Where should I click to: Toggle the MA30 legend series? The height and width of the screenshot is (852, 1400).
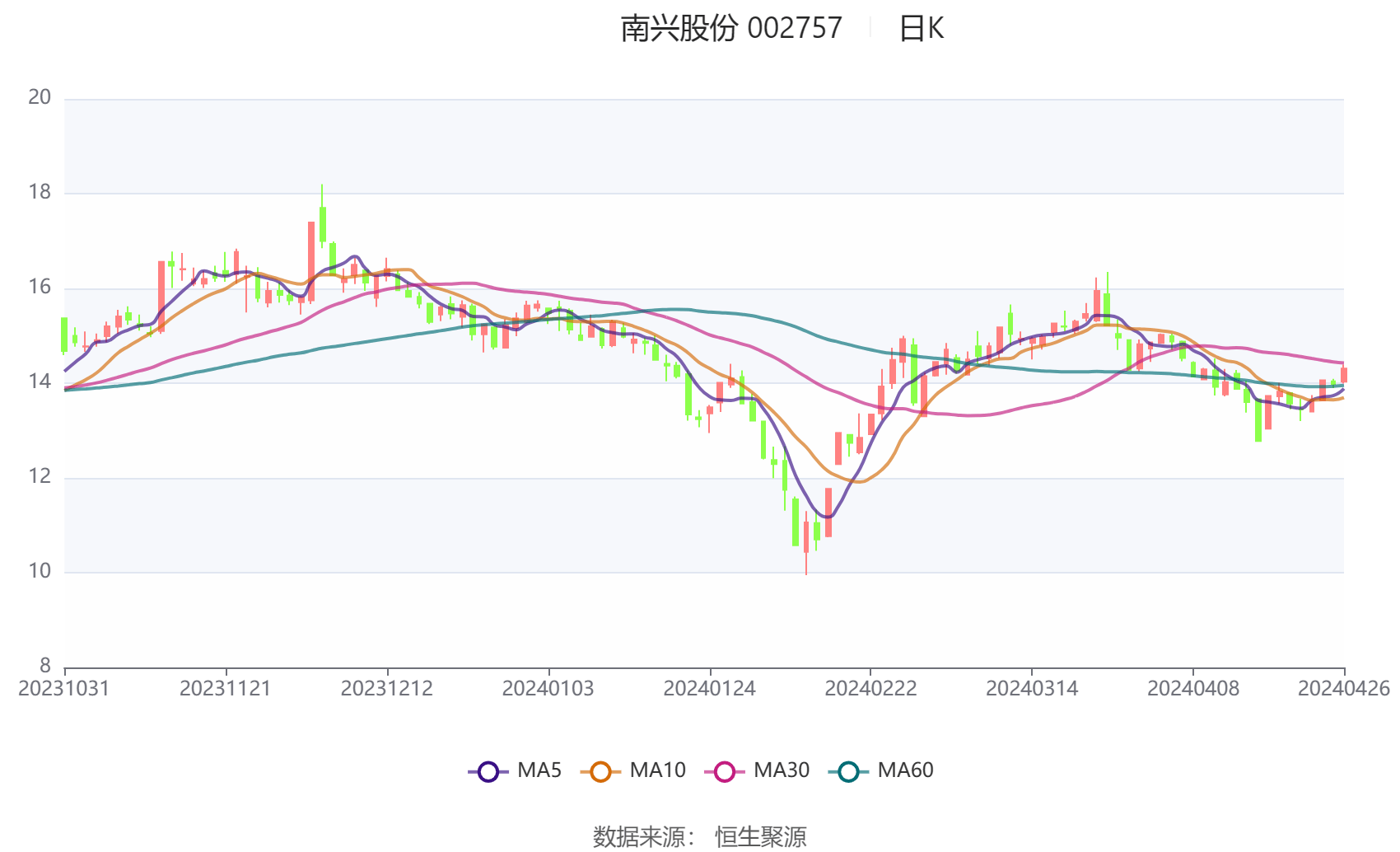pyautogui.click(x=757, y=771)
